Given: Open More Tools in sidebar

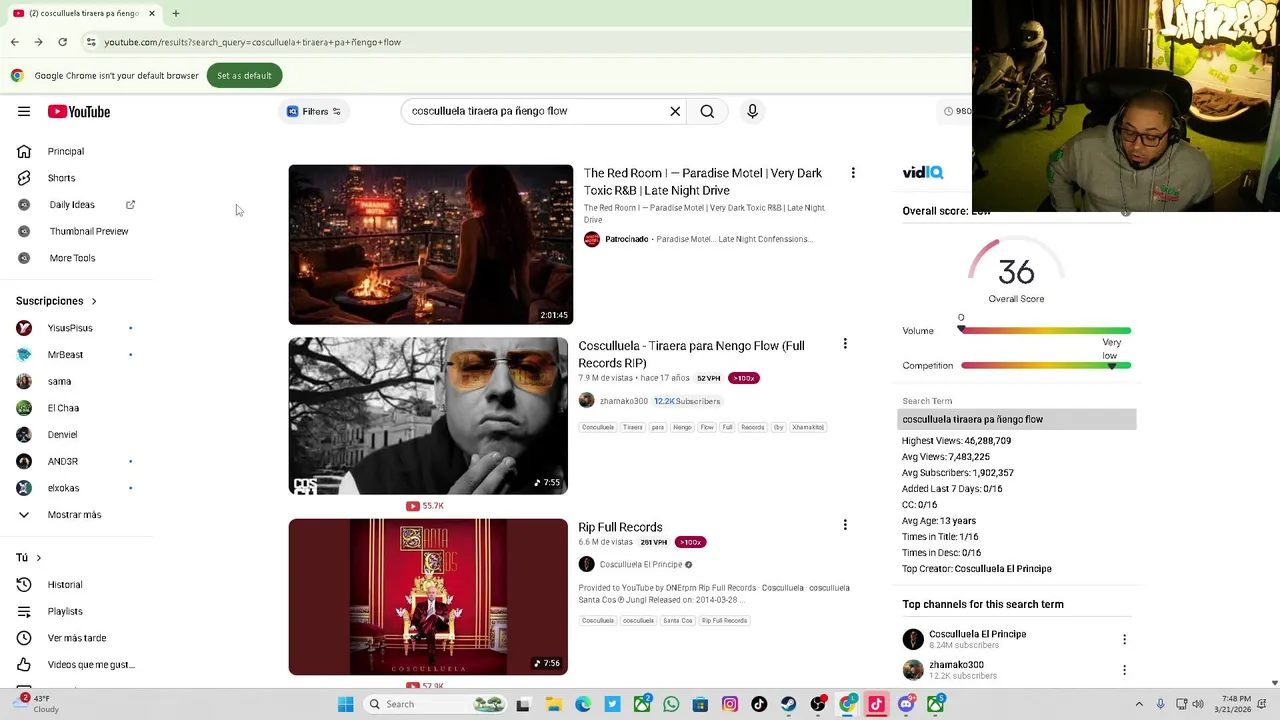Looking at the screenshot, I should [x=72, y=258].
